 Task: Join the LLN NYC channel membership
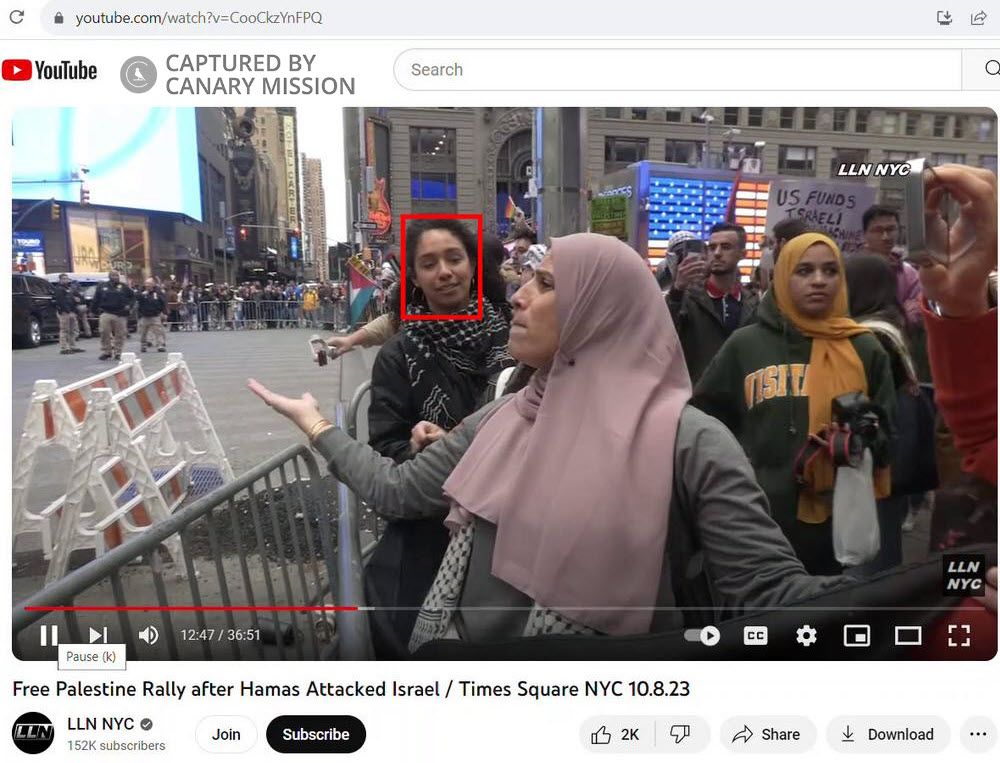click(x=226, y=734)
